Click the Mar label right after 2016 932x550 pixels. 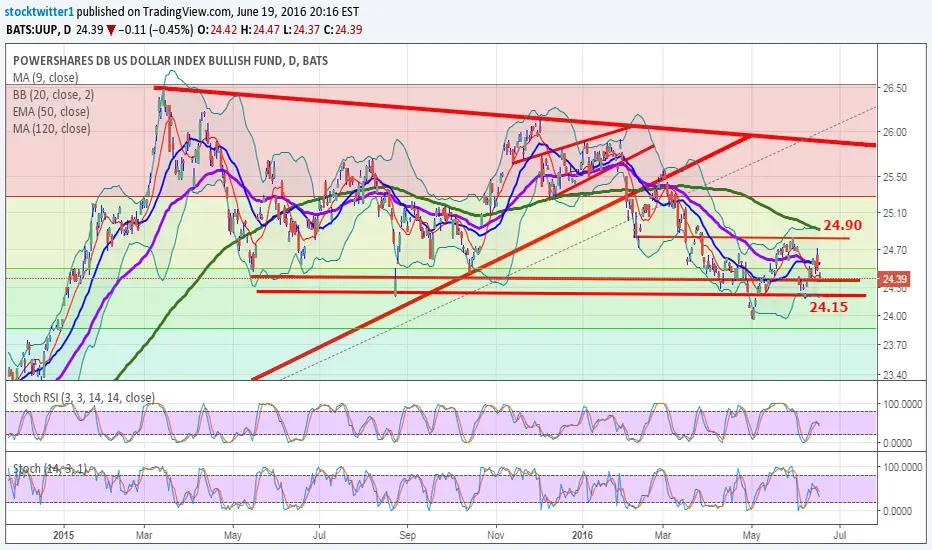[663, 535]
